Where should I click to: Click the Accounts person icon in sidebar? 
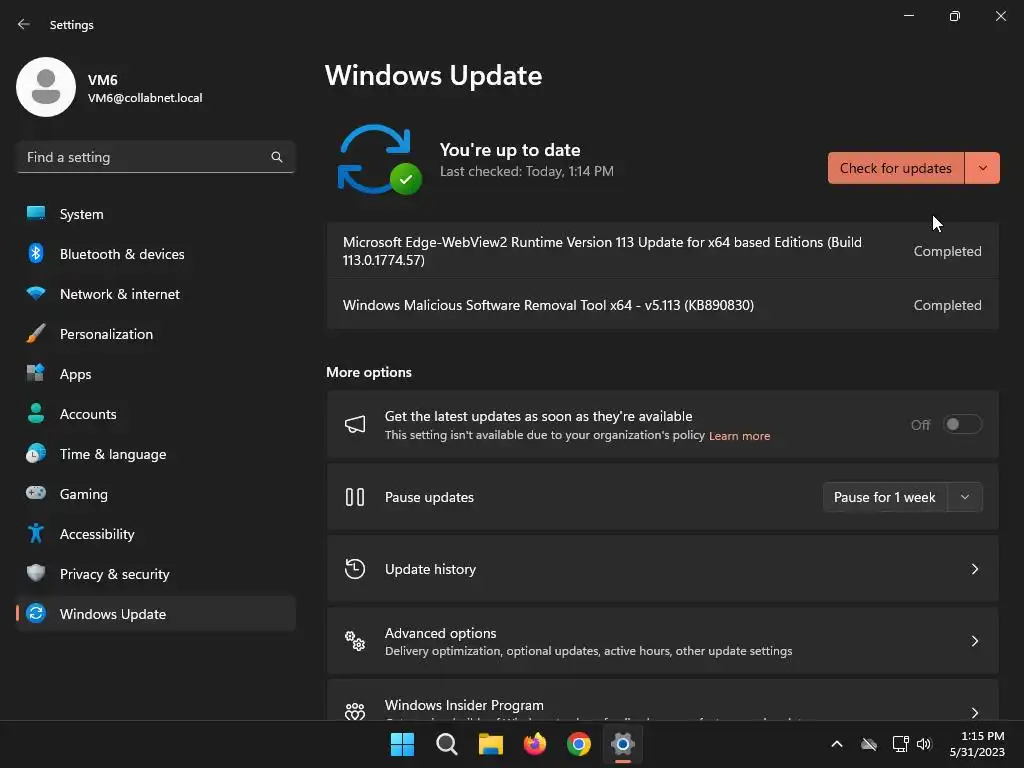(36, 413)
